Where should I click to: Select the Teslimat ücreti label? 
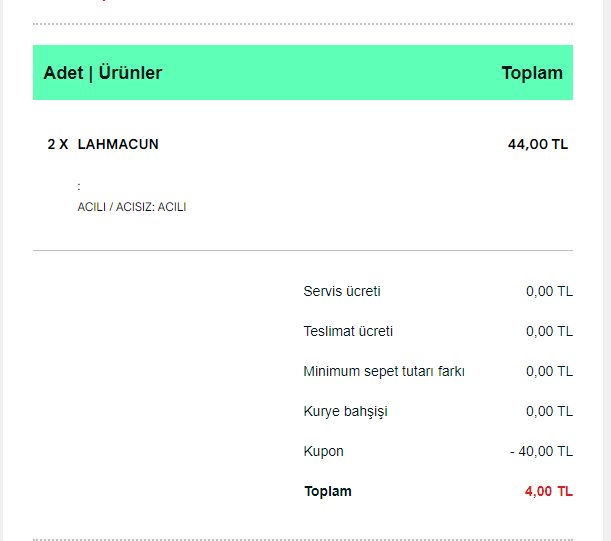[x=348, y=331]
